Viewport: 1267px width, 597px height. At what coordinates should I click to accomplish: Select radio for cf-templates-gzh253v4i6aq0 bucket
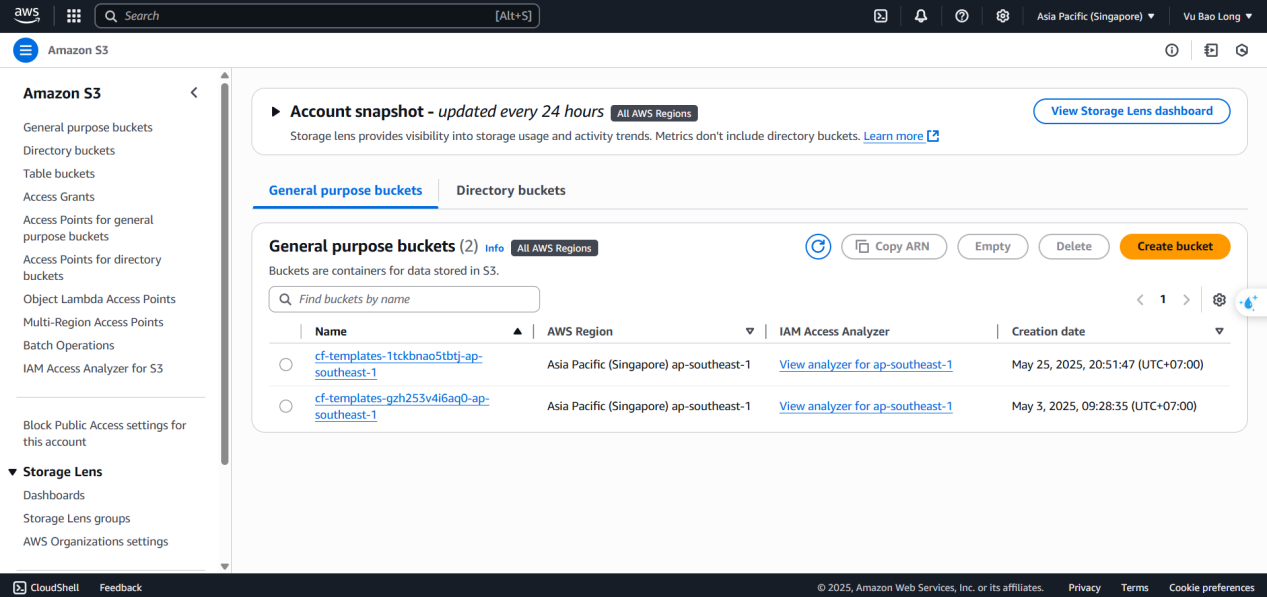coord(286,406)
